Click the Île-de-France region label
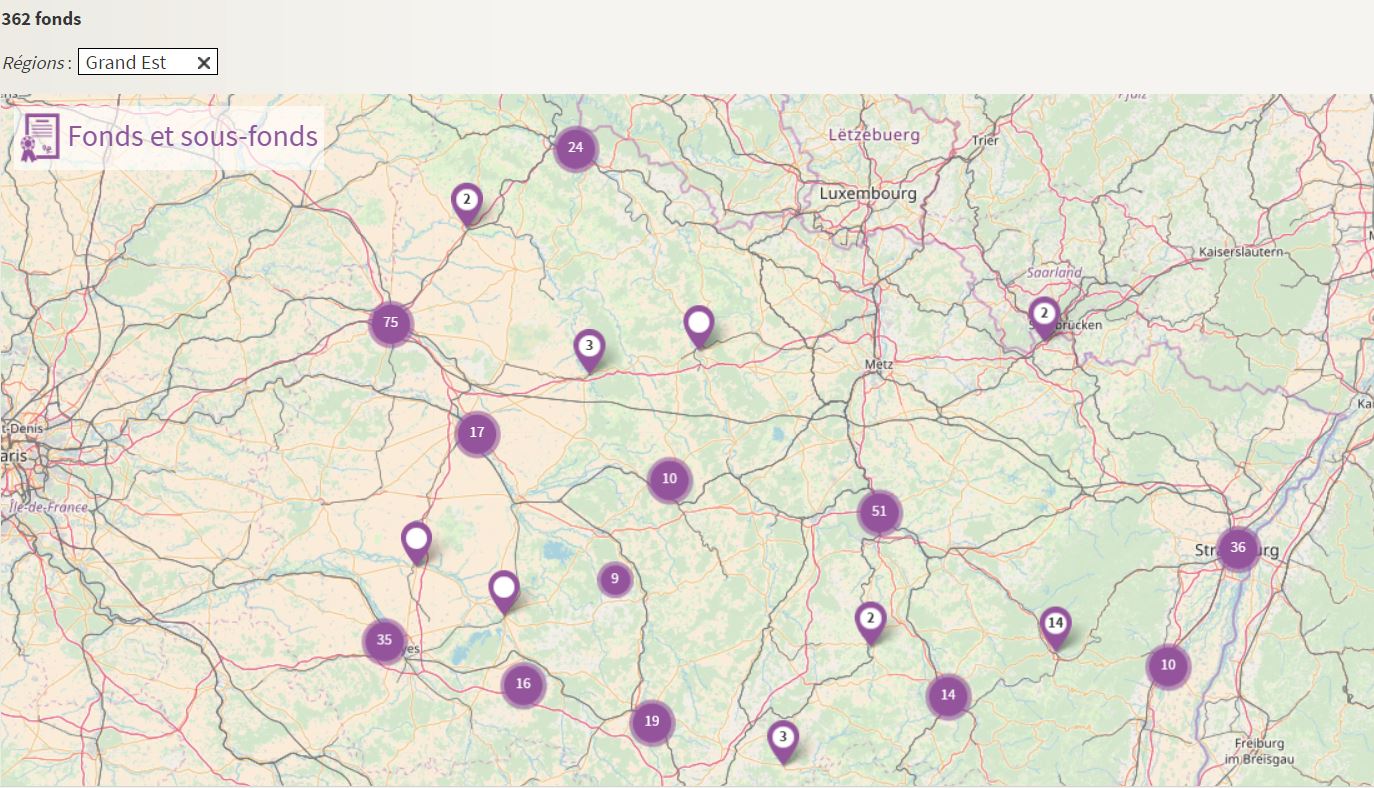This screenshot has width=1374, height=788. point(47,507)
